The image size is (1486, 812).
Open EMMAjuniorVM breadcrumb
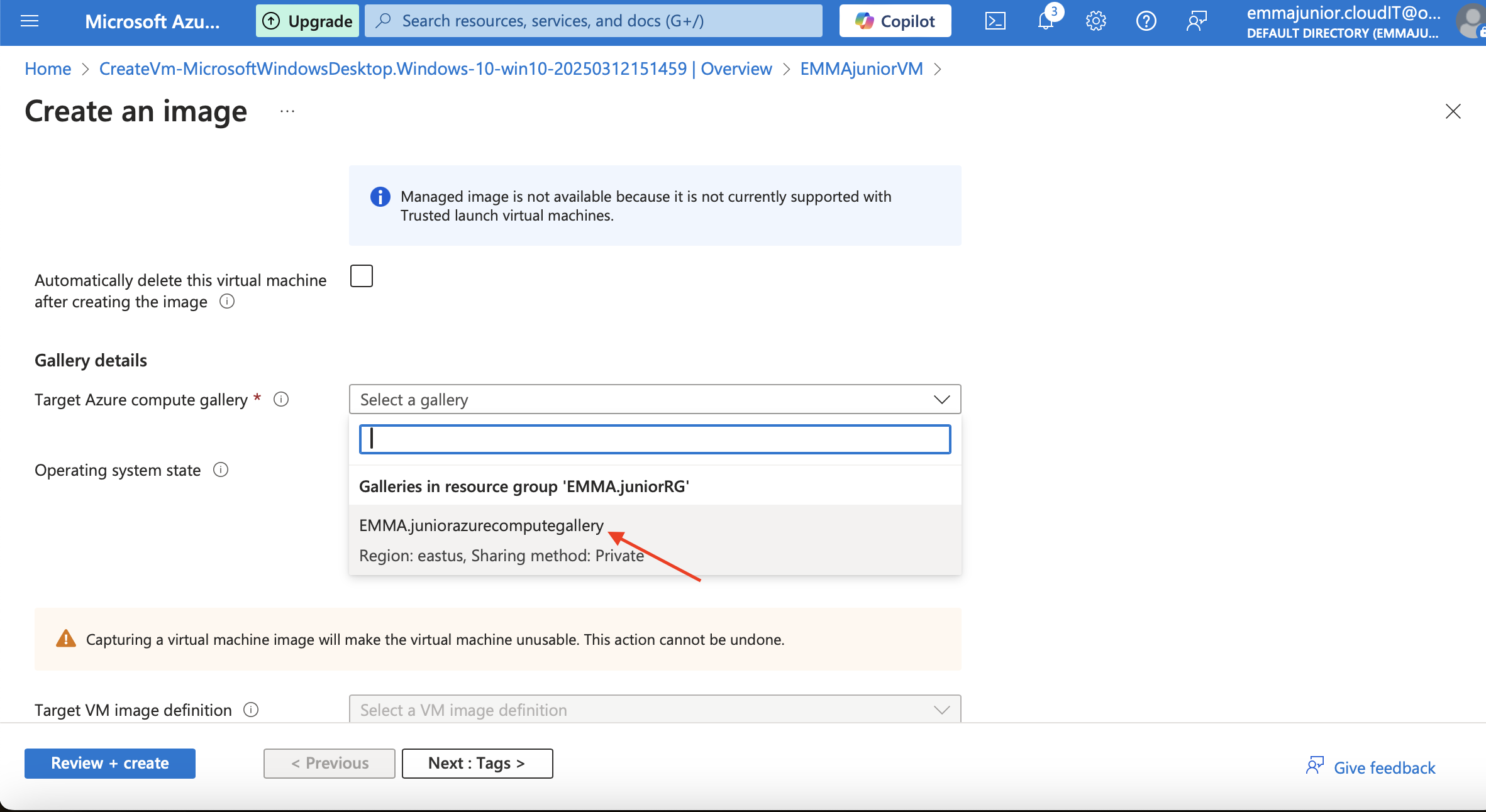tap(862, 69)
